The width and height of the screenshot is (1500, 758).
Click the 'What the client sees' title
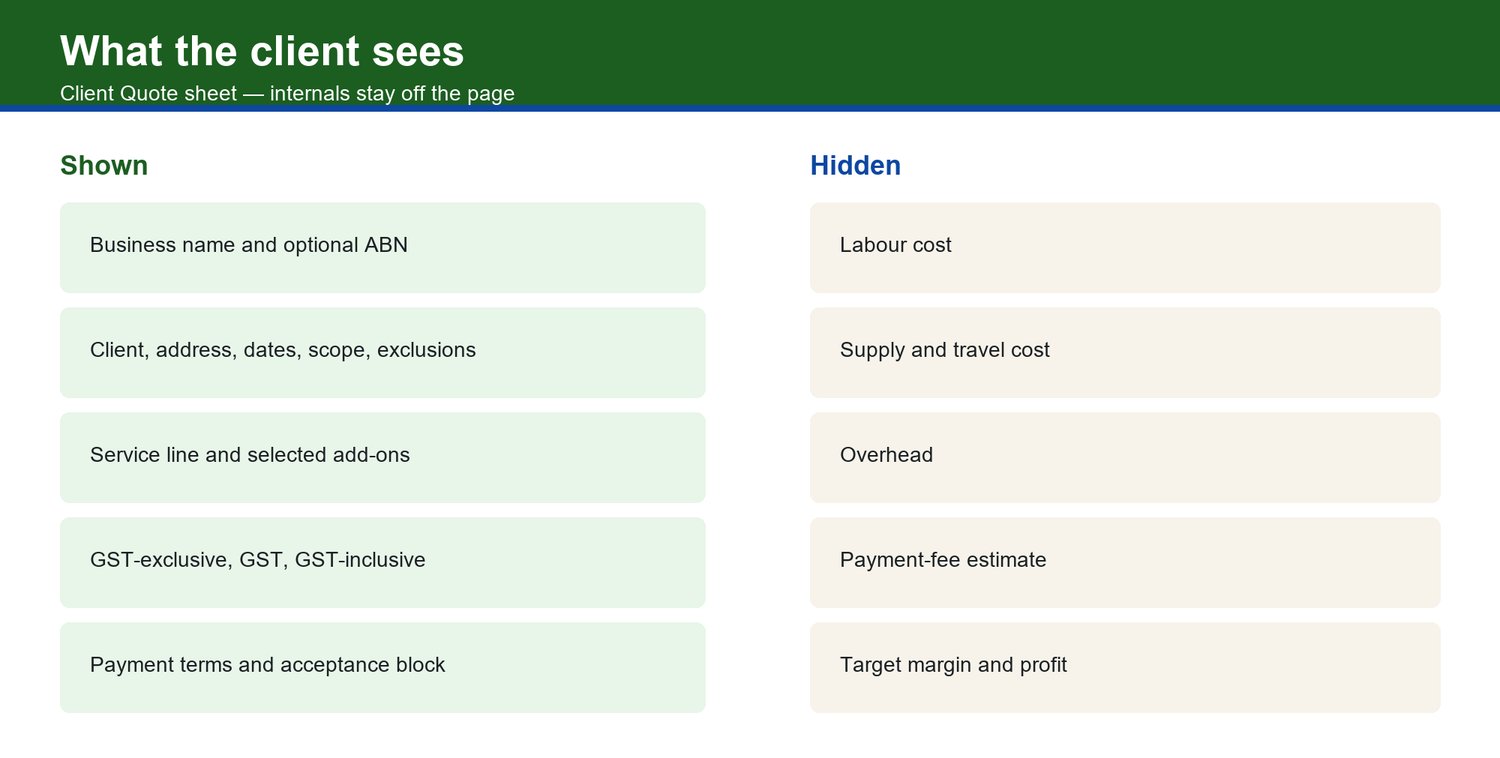coord(262,51)
